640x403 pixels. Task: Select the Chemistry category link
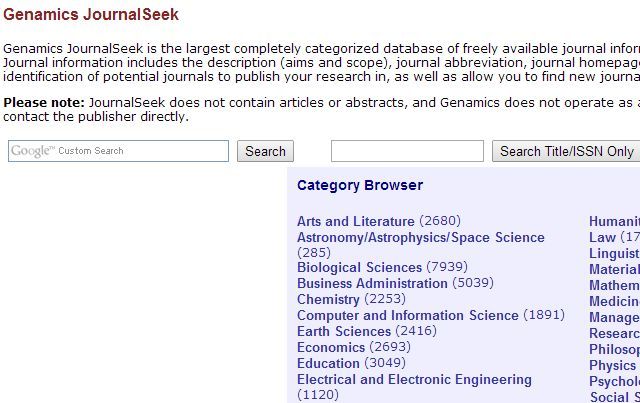click(x=328, y=299)
